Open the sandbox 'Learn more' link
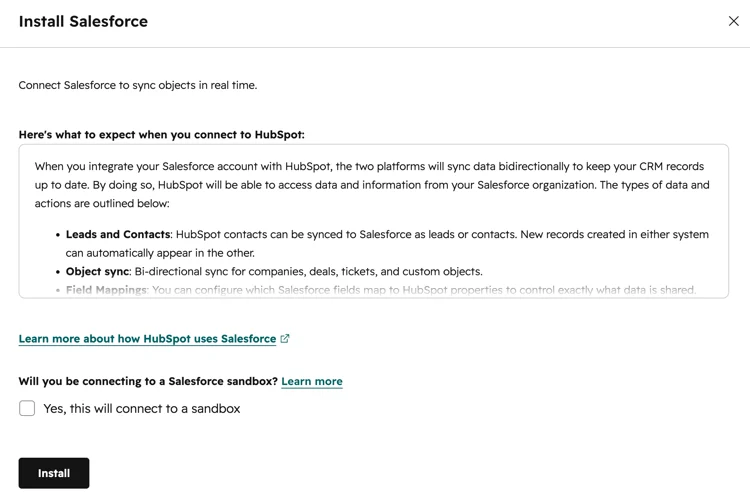The height and width of the screenshot is (501, 750). coord(312,381)
